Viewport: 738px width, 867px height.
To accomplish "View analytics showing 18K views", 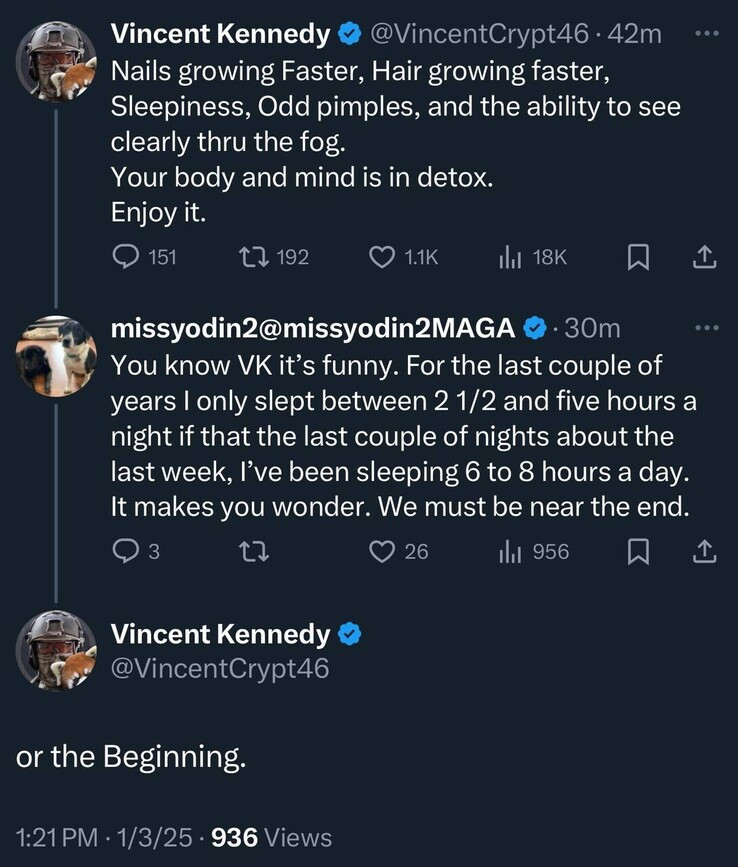I will pyautogui.click(x=512, y=257).
